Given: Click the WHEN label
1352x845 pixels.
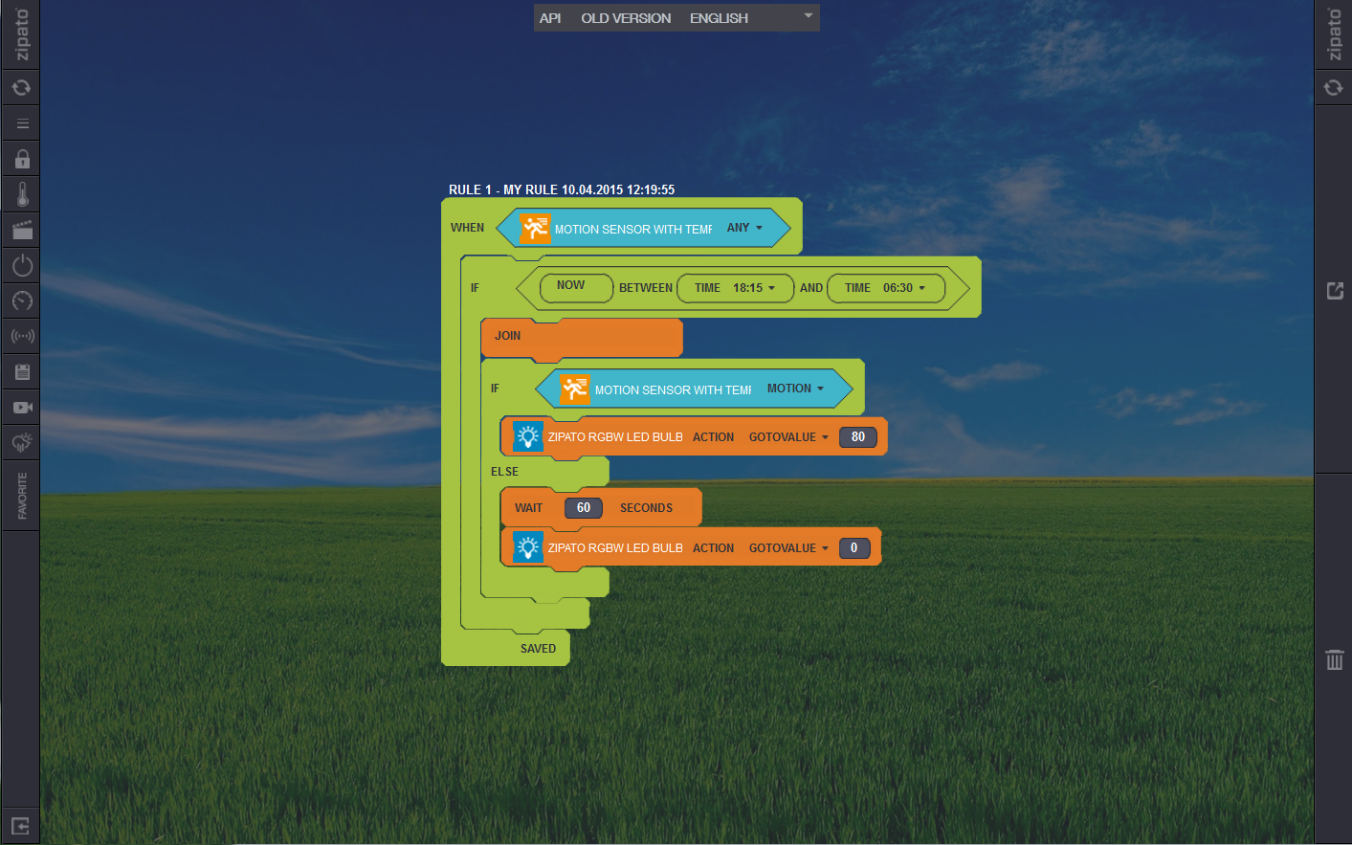Looking at the screenshot, I should coord(467,228).
